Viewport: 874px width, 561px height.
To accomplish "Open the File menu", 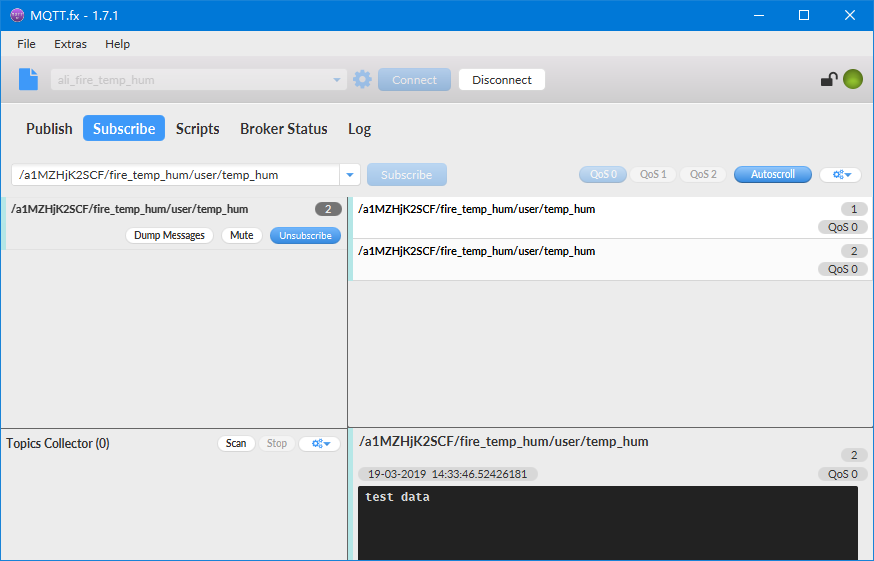I will [x=26, y=44].
